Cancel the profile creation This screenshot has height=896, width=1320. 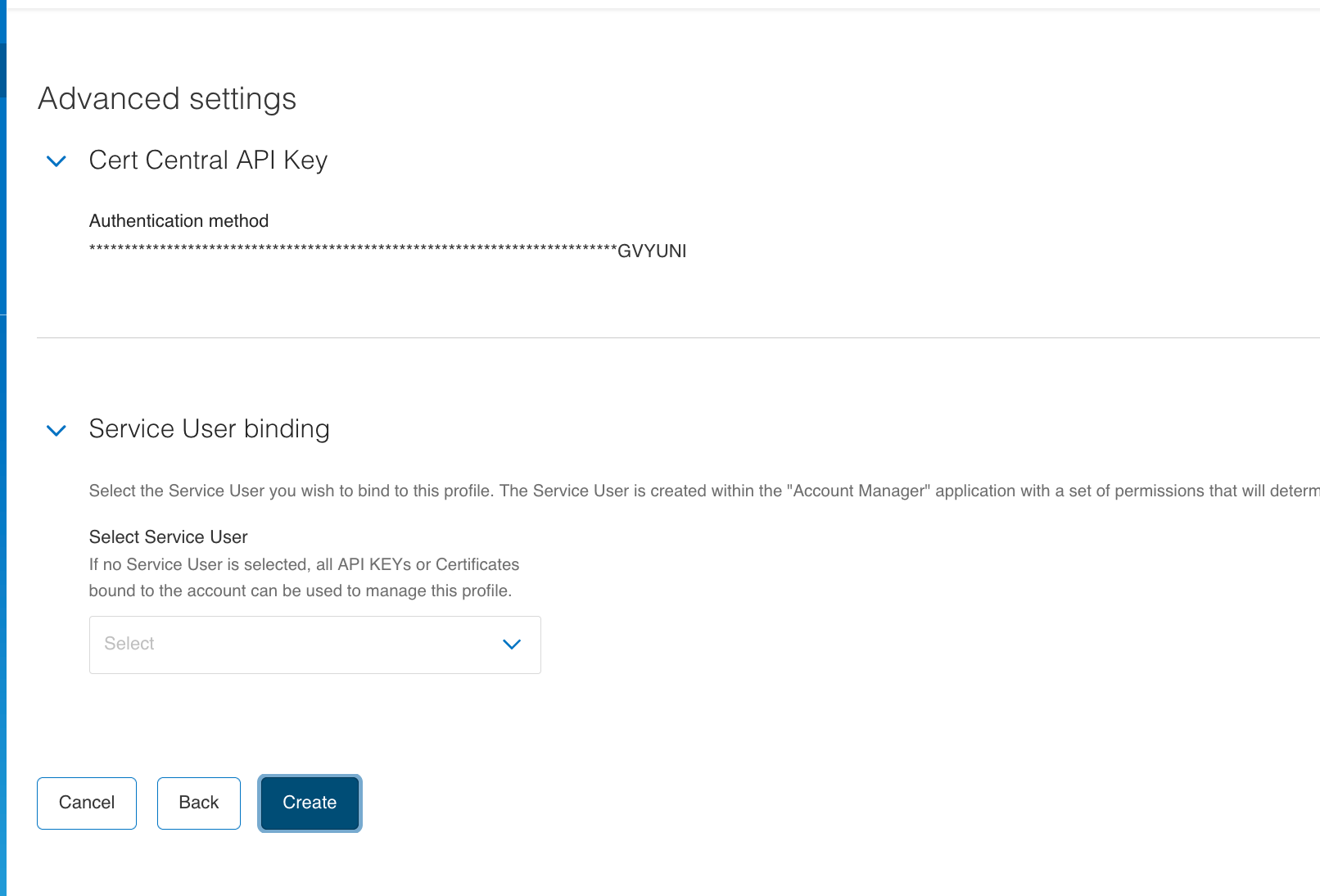87,803
